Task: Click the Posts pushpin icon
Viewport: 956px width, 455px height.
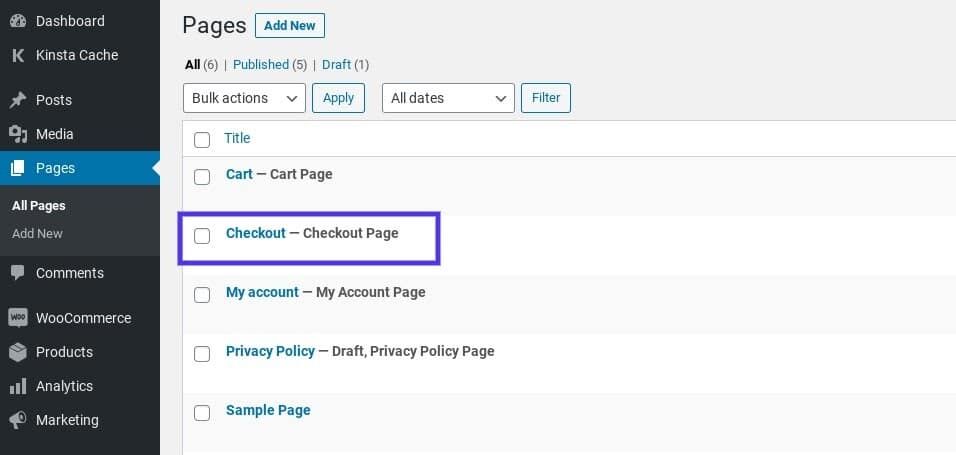Action: point(18,100)
